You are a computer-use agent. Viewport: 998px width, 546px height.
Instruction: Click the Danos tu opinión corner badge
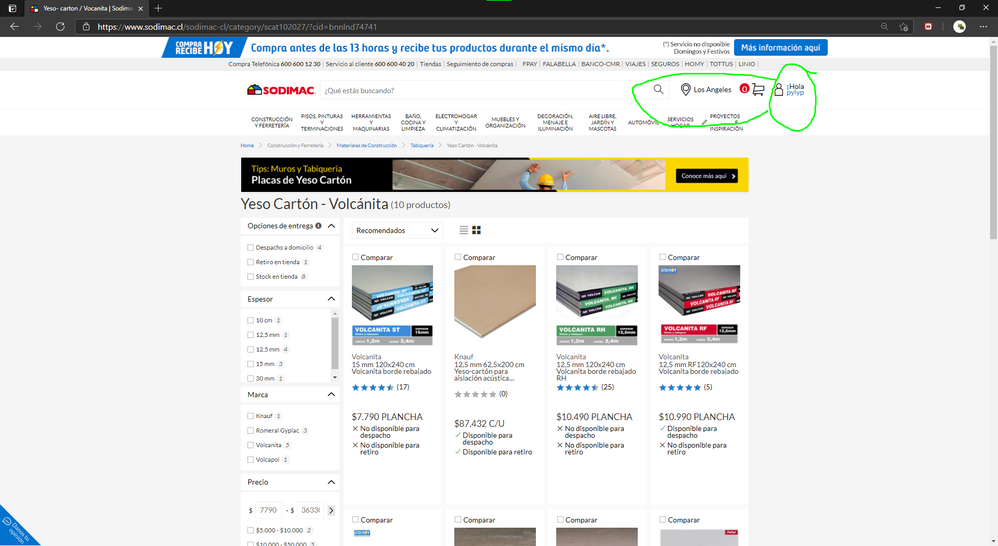[16, 529]
